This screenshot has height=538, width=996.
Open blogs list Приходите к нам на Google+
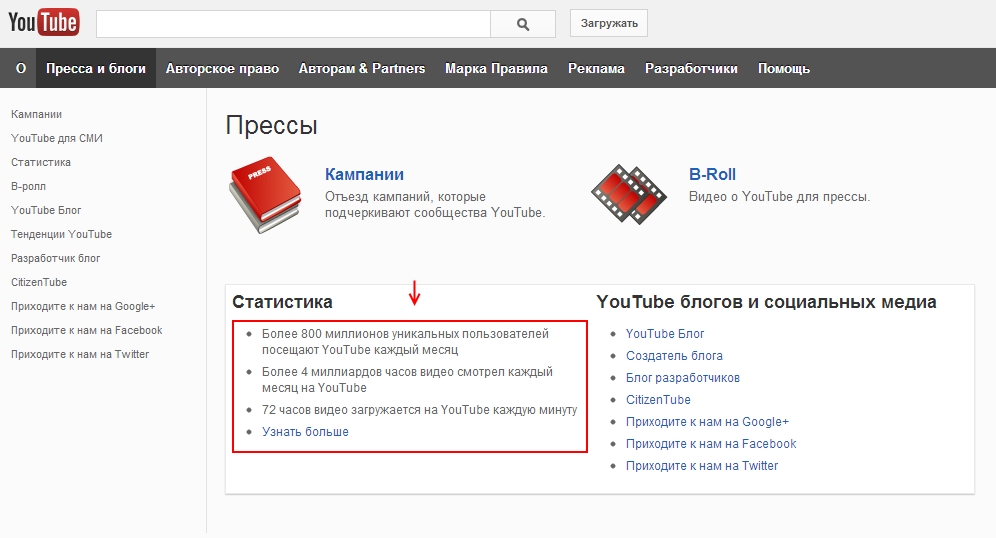(707, 422)
